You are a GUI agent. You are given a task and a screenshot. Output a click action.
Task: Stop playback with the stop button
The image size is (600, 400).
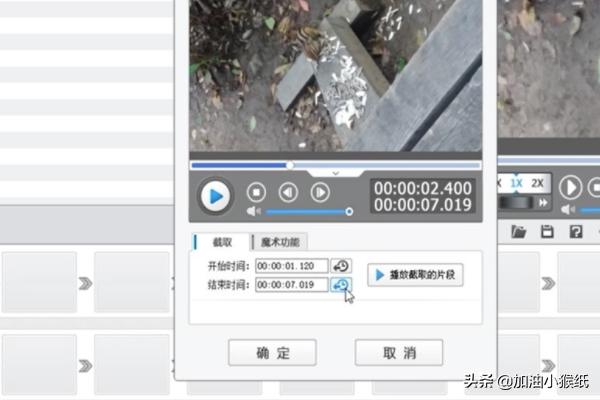point(256,192)
